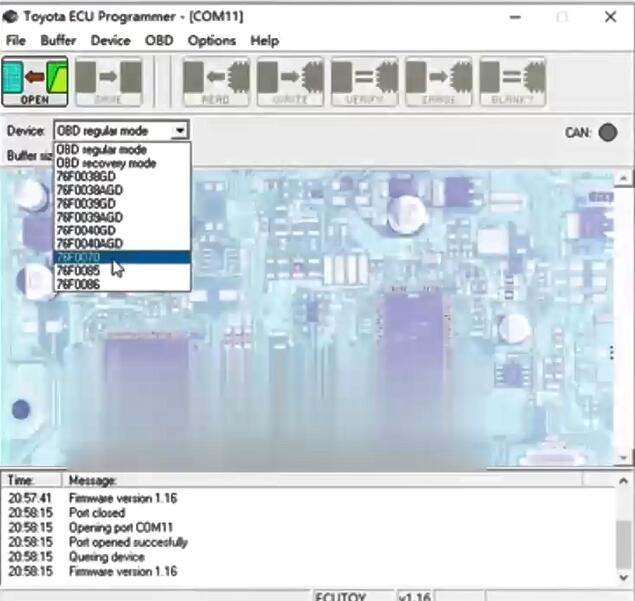The width and height of the screenshot is (635, 601).
Task: Click the message log scroll down arrow
Action: pos(624,578)
